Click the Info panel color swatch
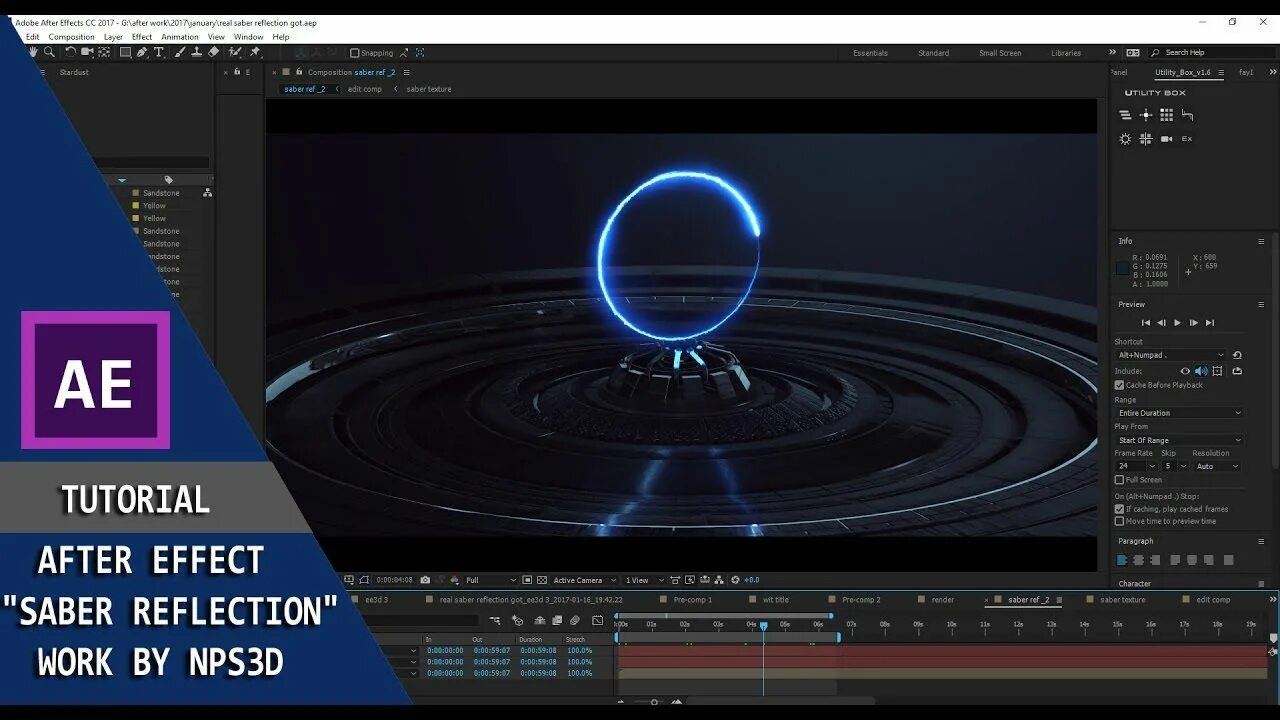Image resolution: width=1280 pixels, height=720 pixels. coord(1123,268)
